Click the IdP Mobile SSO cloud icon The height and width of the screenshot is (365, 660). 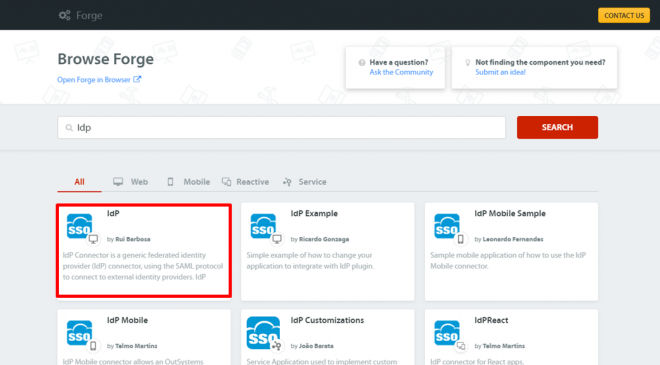[80, 333]
